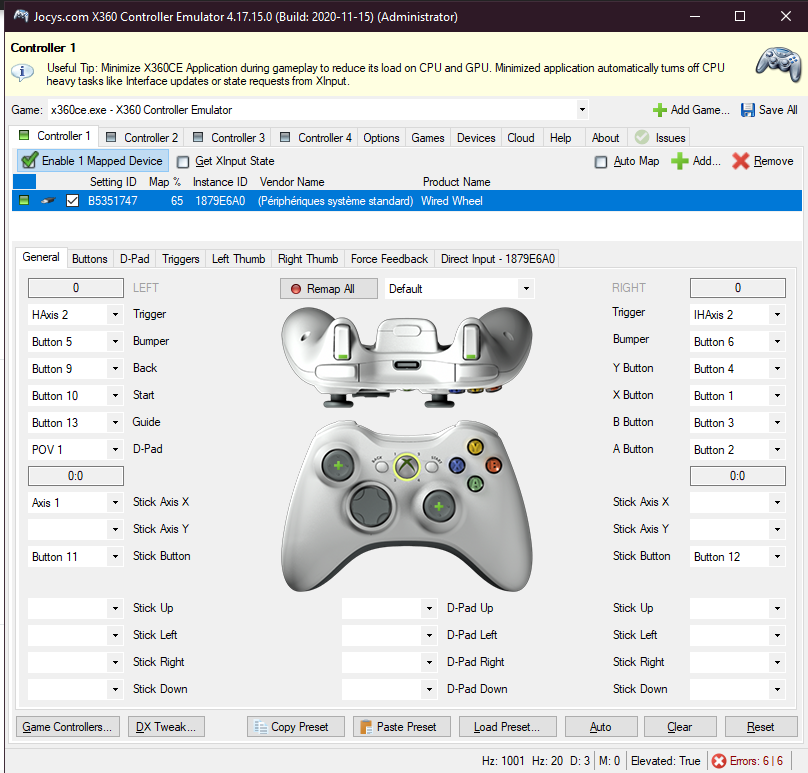Open the Guide Button 13 dropdown
808x773 pixels.
115,423
